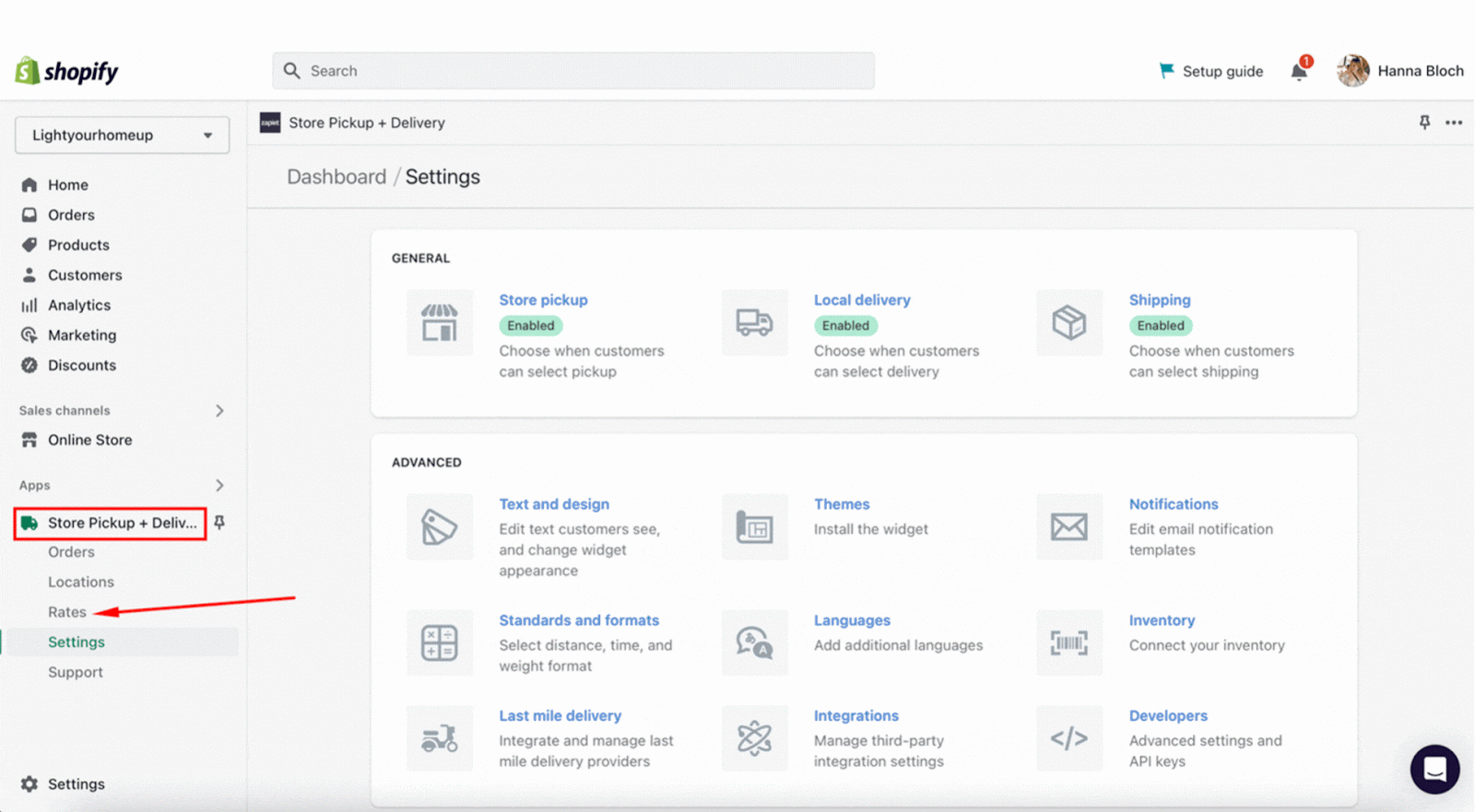
Task: Open the Languages link
Action: coord(852,621)
